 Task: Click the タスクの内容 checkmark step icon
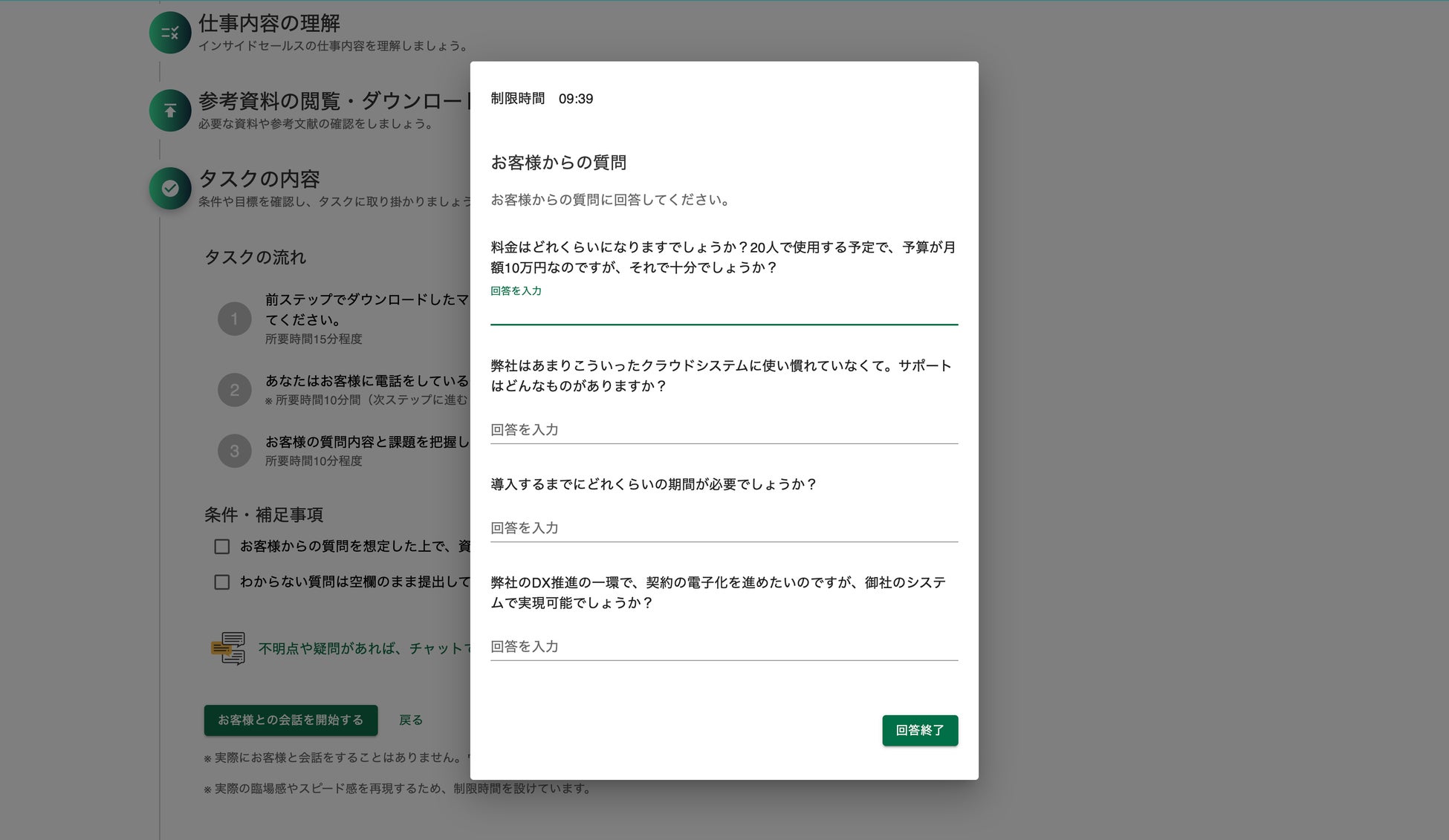tap(170, 188)
